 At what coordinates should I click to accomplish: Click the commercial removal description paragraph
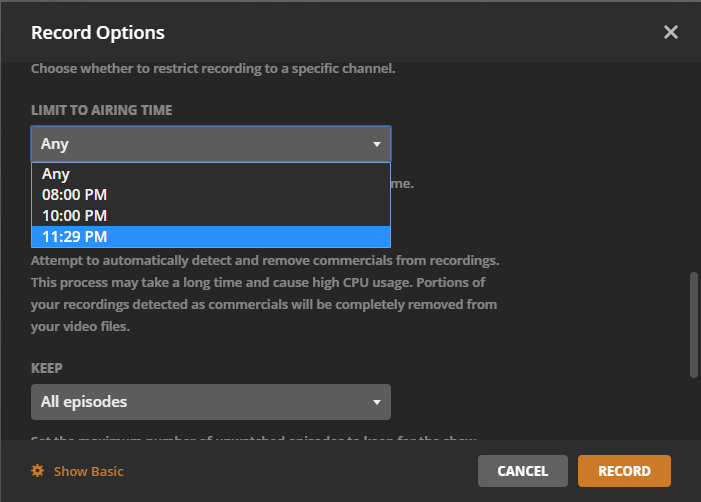265,293
